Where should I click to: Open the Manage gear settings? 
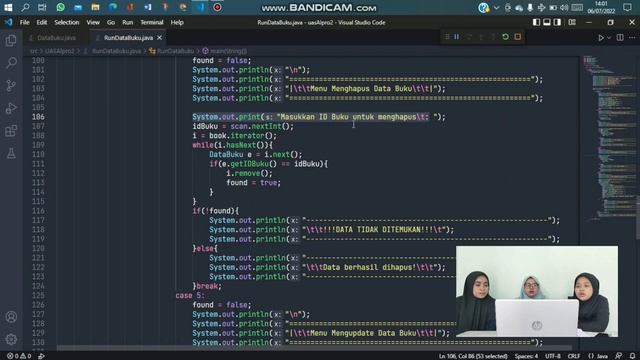(11, 339)
